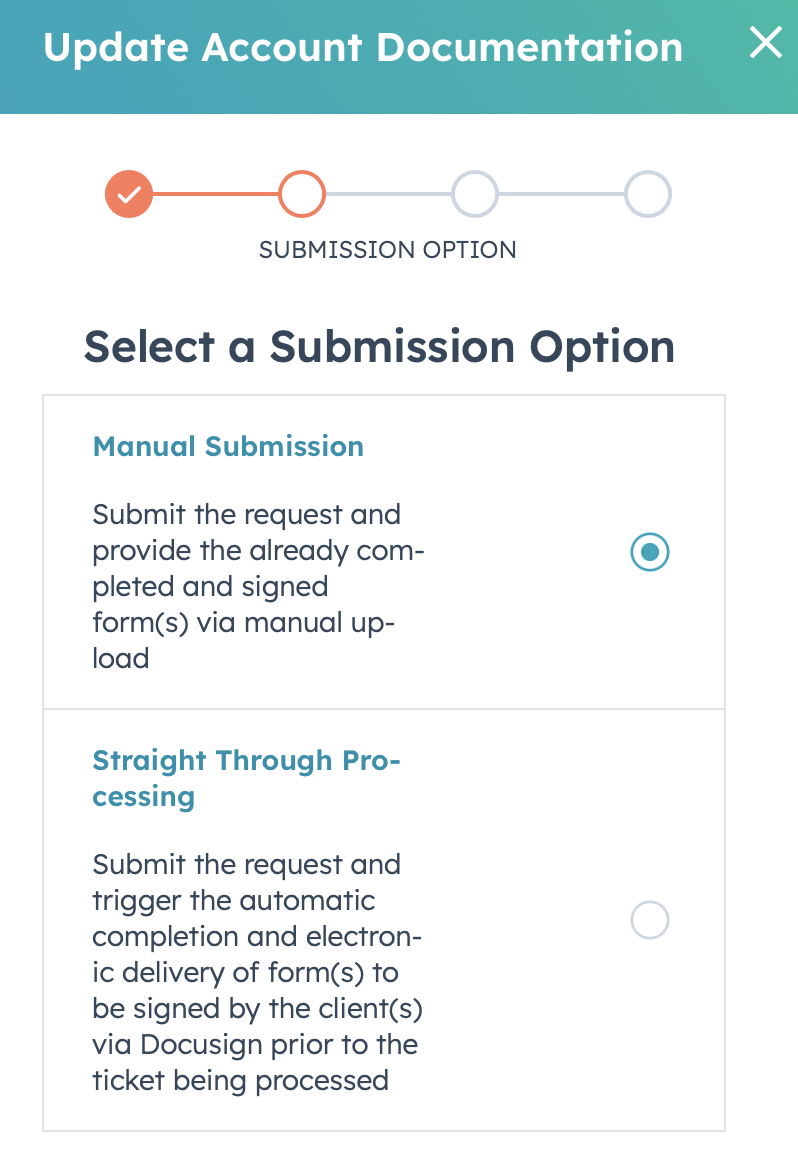Click the 'Select a Submission Option' heading
This screenshot has width=798, height=1152.
(x=379, y=347)
